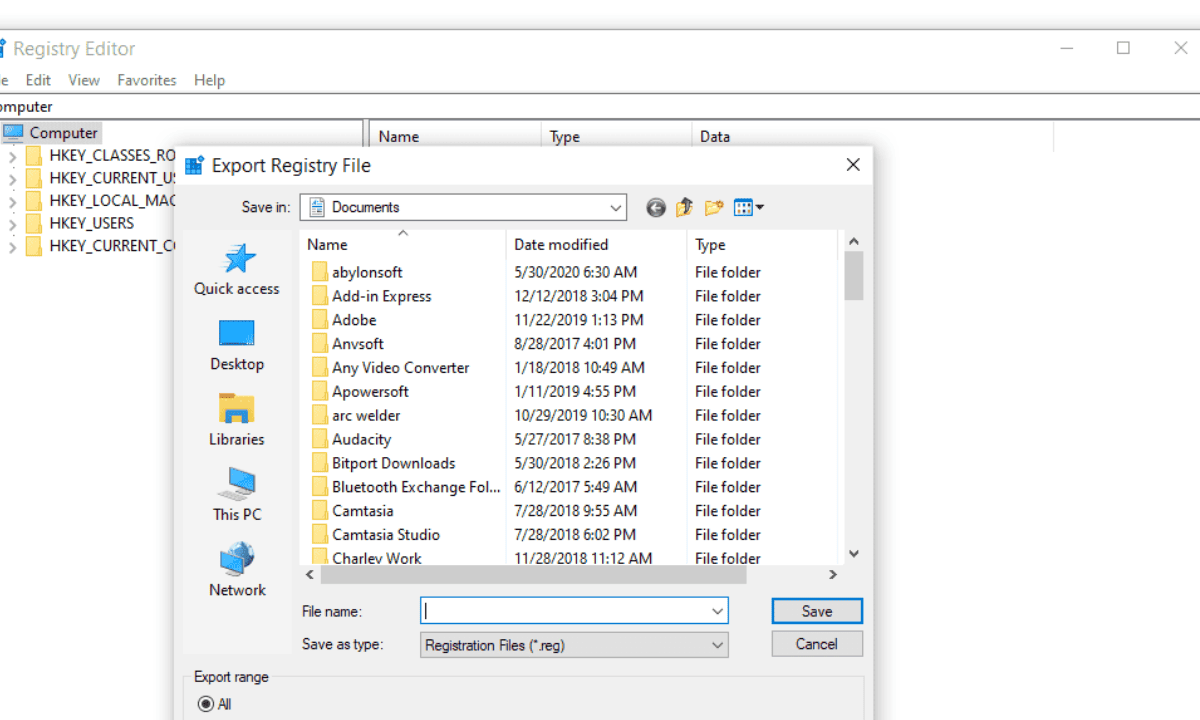Screen dimensions: 1200x720
Task: Create a new folder using the toolbar icon
Action: coord(714,207)
